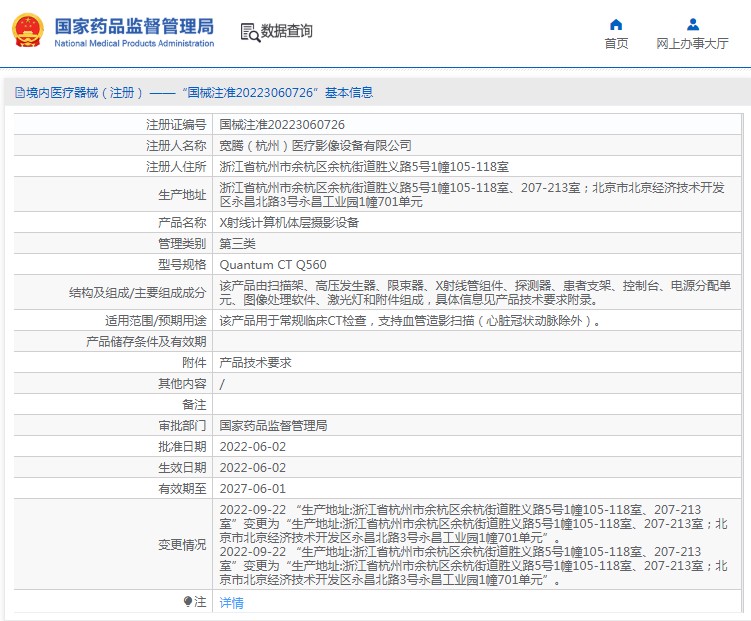This screenshot has height=621, width=751.
Task: Open the 境内医疗器械（注册） breadcrumb link
Action: [85, 93]
